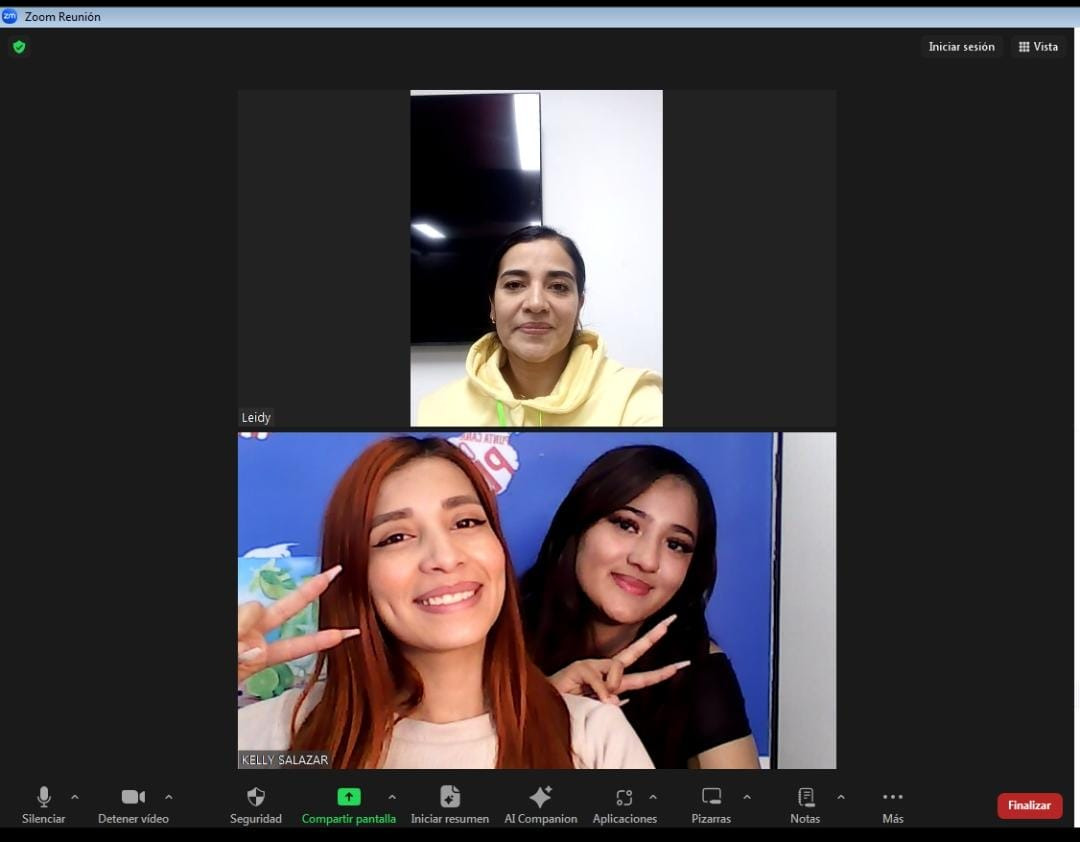End the meeting with Finalizar button
Image resolution: width=1080 pixels, height=842 pixels.
1029,806
